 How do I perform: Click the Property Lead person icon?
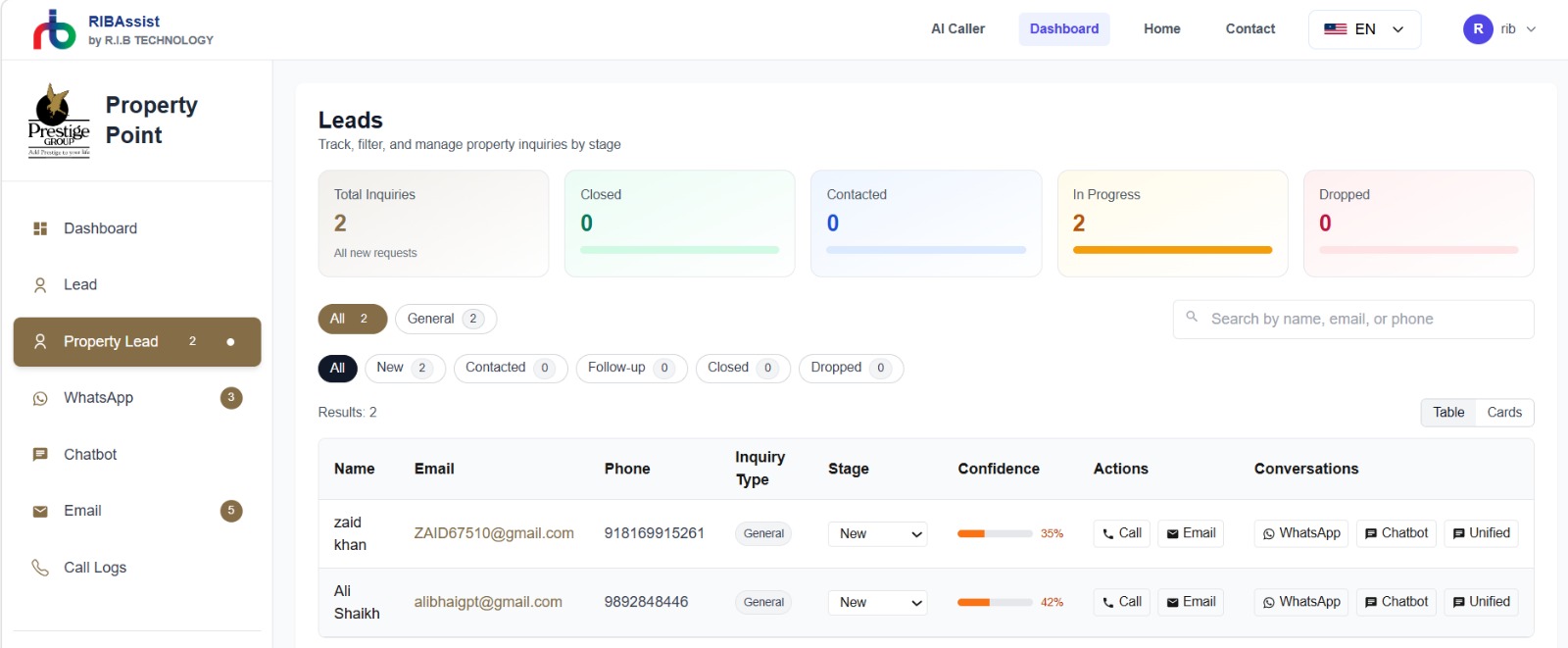click(x=40, y=342)
